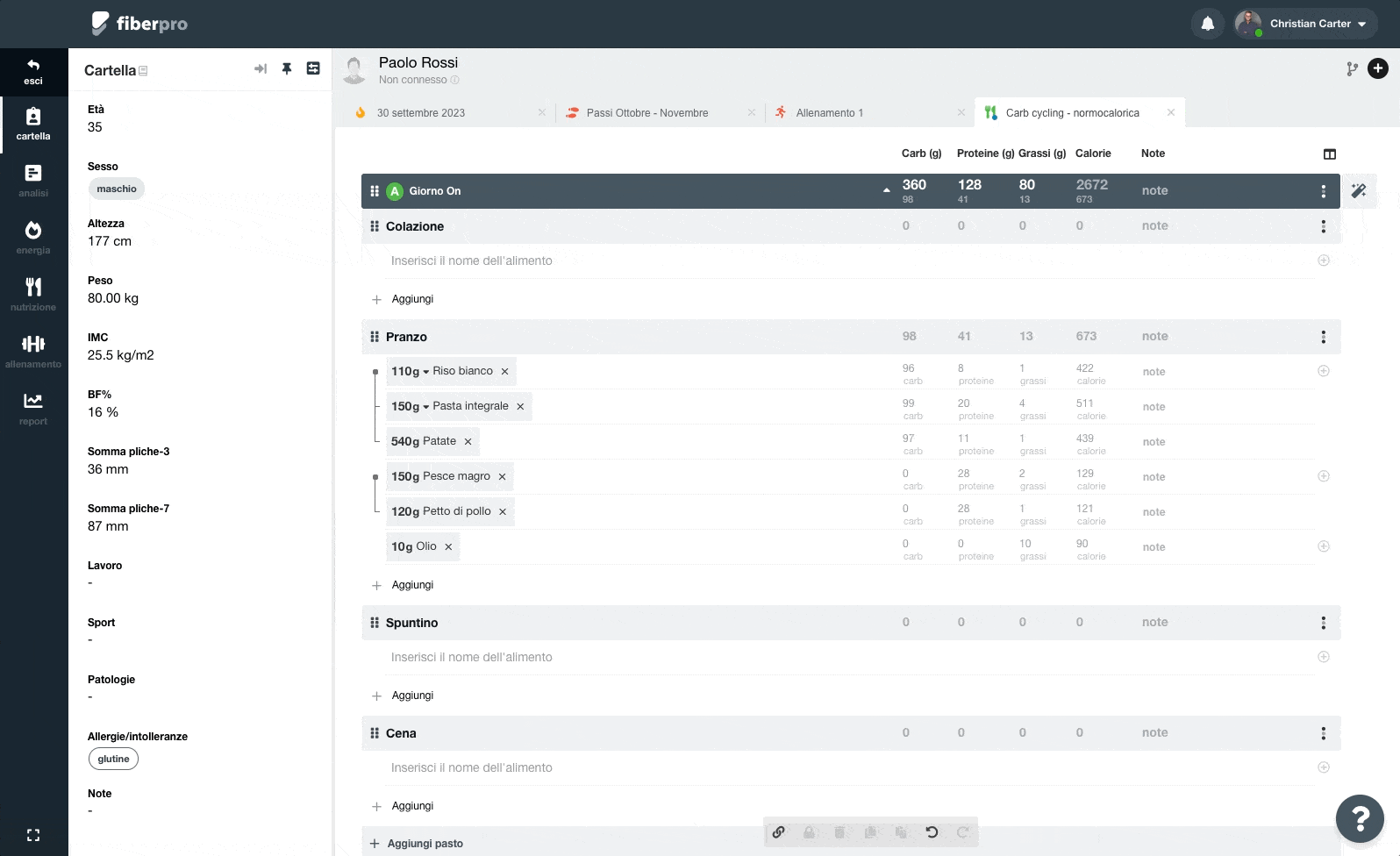Remove Patate food item

468,441
